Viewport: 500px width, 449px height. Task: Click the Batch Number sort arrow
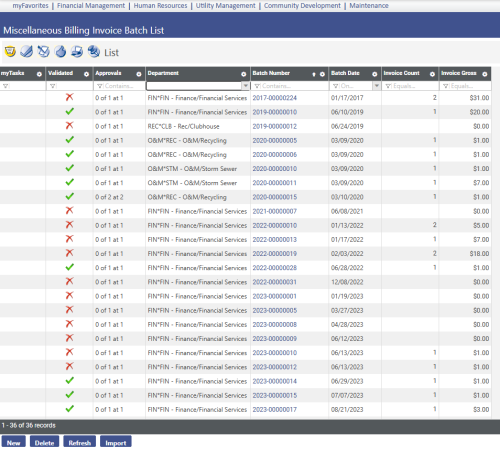(x=314, y=74)
